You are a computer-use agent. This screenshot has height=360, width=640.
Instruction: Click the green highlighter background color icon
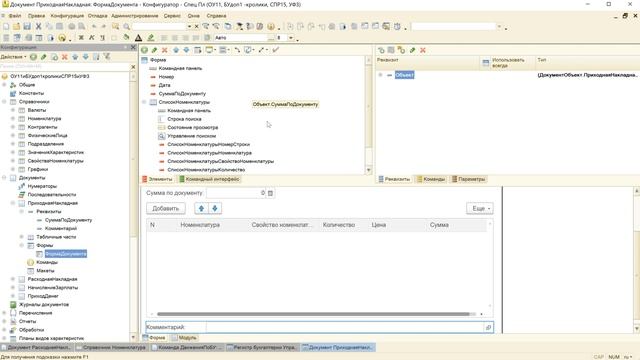[151, 38]
